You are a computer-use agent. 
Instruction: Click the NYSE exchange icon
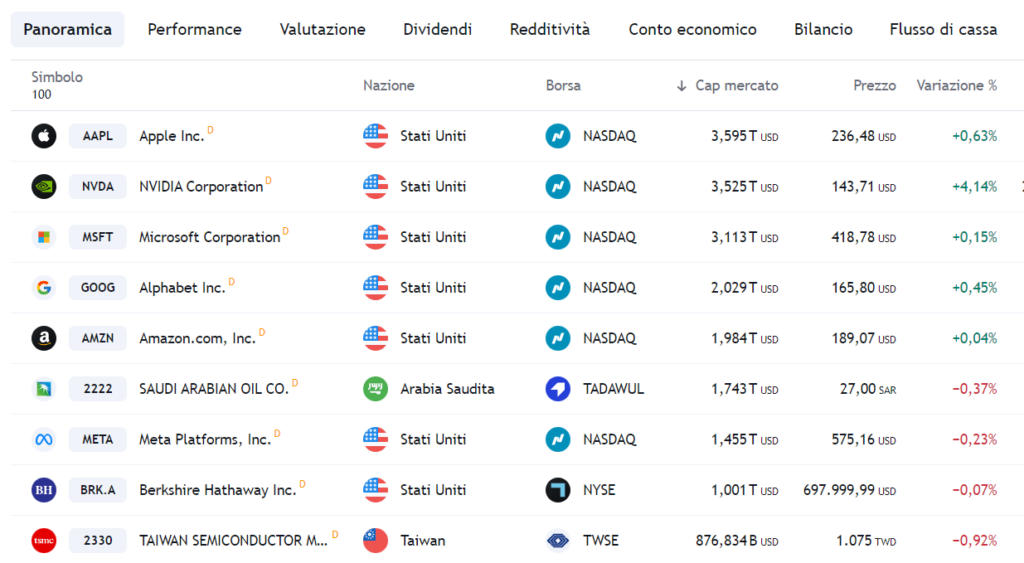(x=558, y=490)
